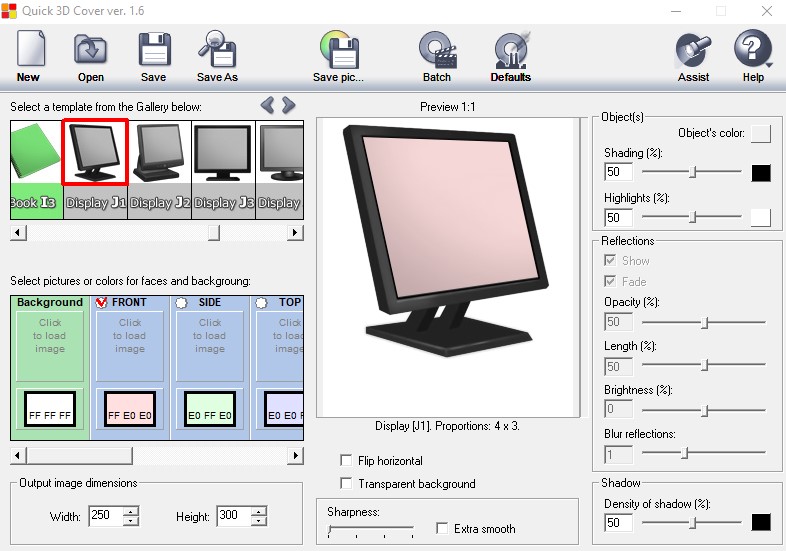Go to previous gallery page arrow
786x551 pixels.
click(268, 105)
